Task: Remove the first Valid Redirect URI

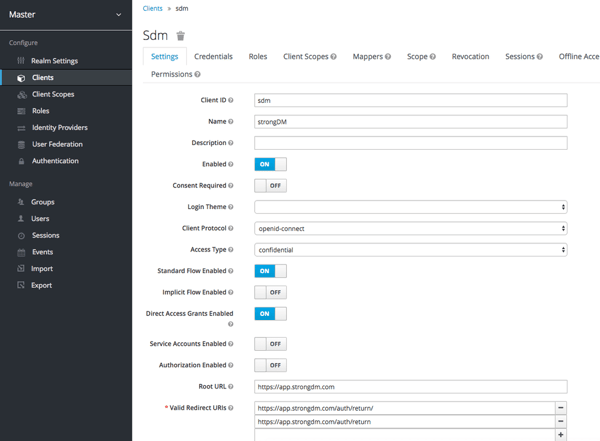Action: [560, 408]
